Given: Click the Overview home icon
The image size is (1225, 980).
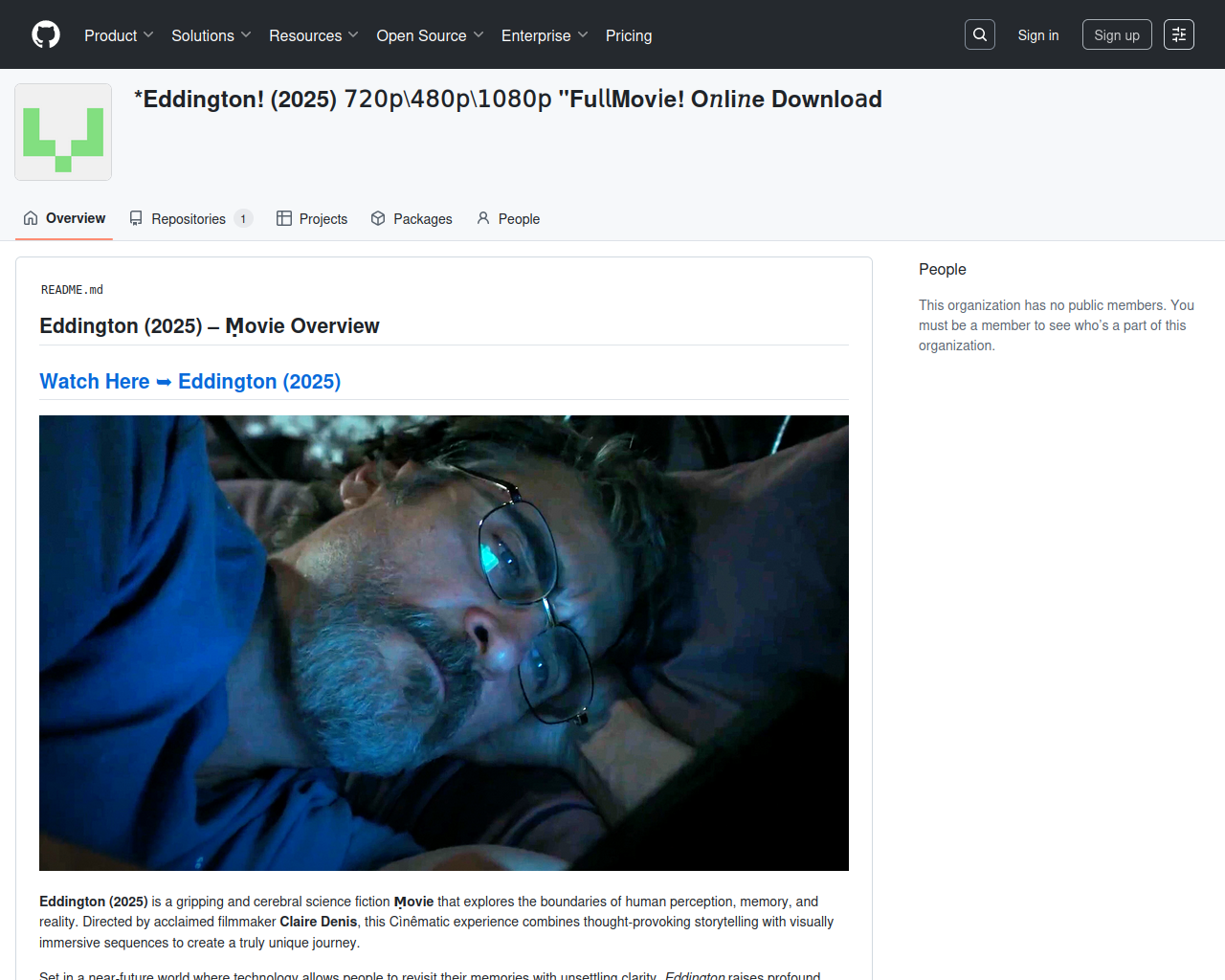Looking at the screenshot, I should (31, 218).
